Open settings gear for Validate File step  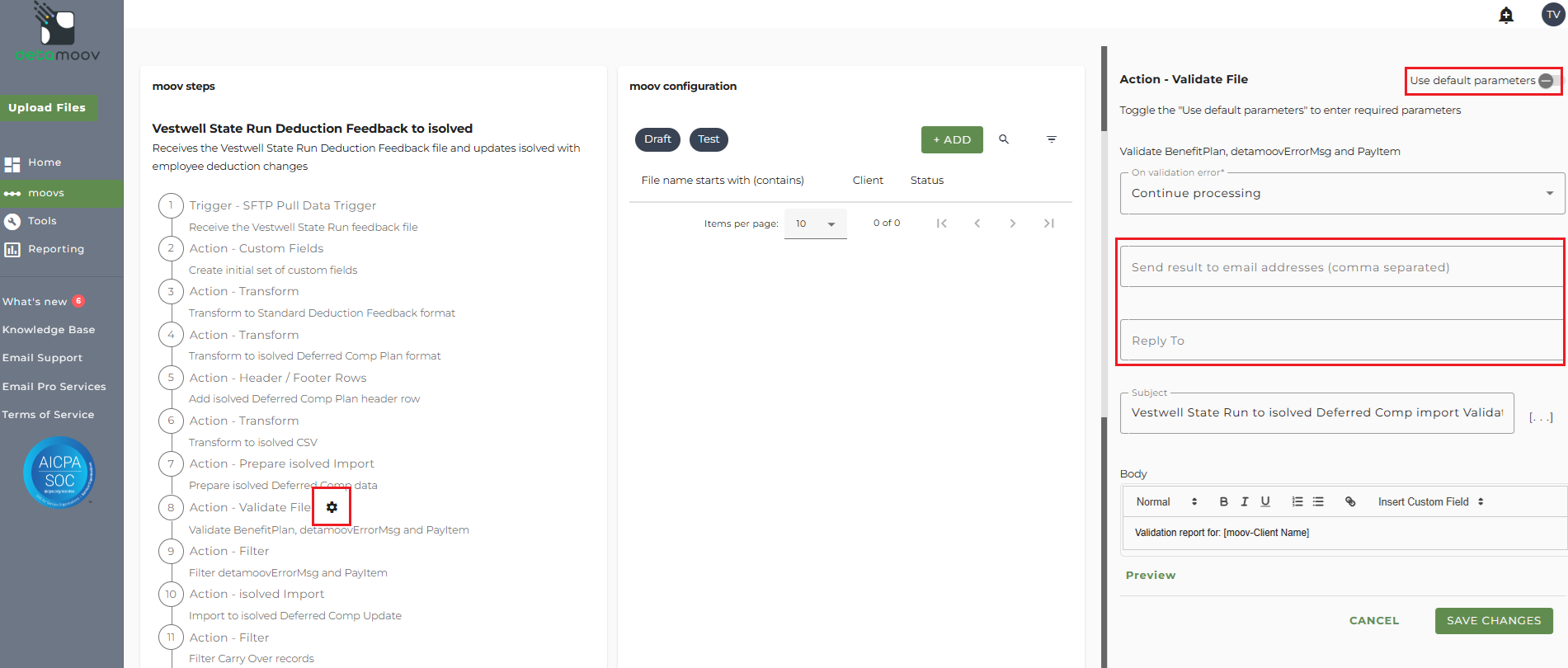pos(332,507)
